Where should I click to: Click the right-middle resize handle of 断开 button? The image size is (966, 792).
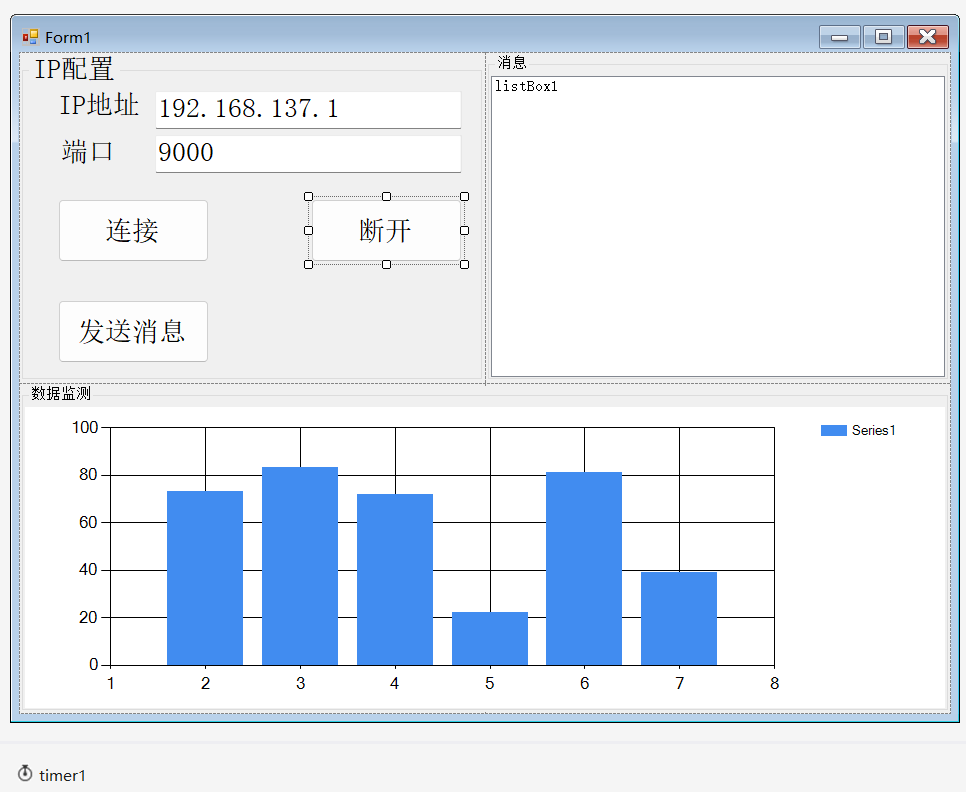pos(464,231)
